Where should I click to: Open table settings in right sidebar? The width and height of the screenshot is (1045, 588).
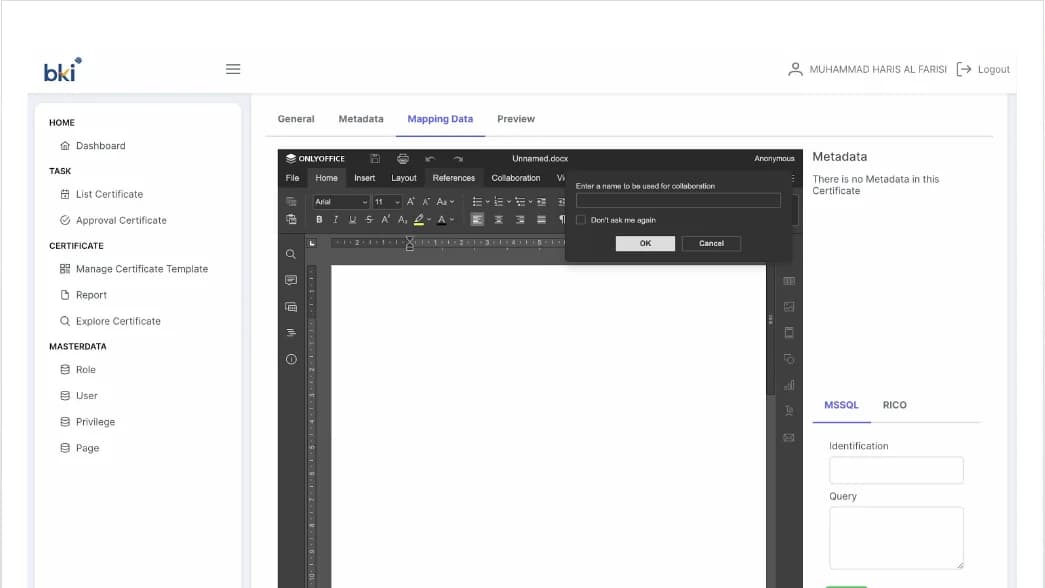pyautogui.click(x=789, y=281)
